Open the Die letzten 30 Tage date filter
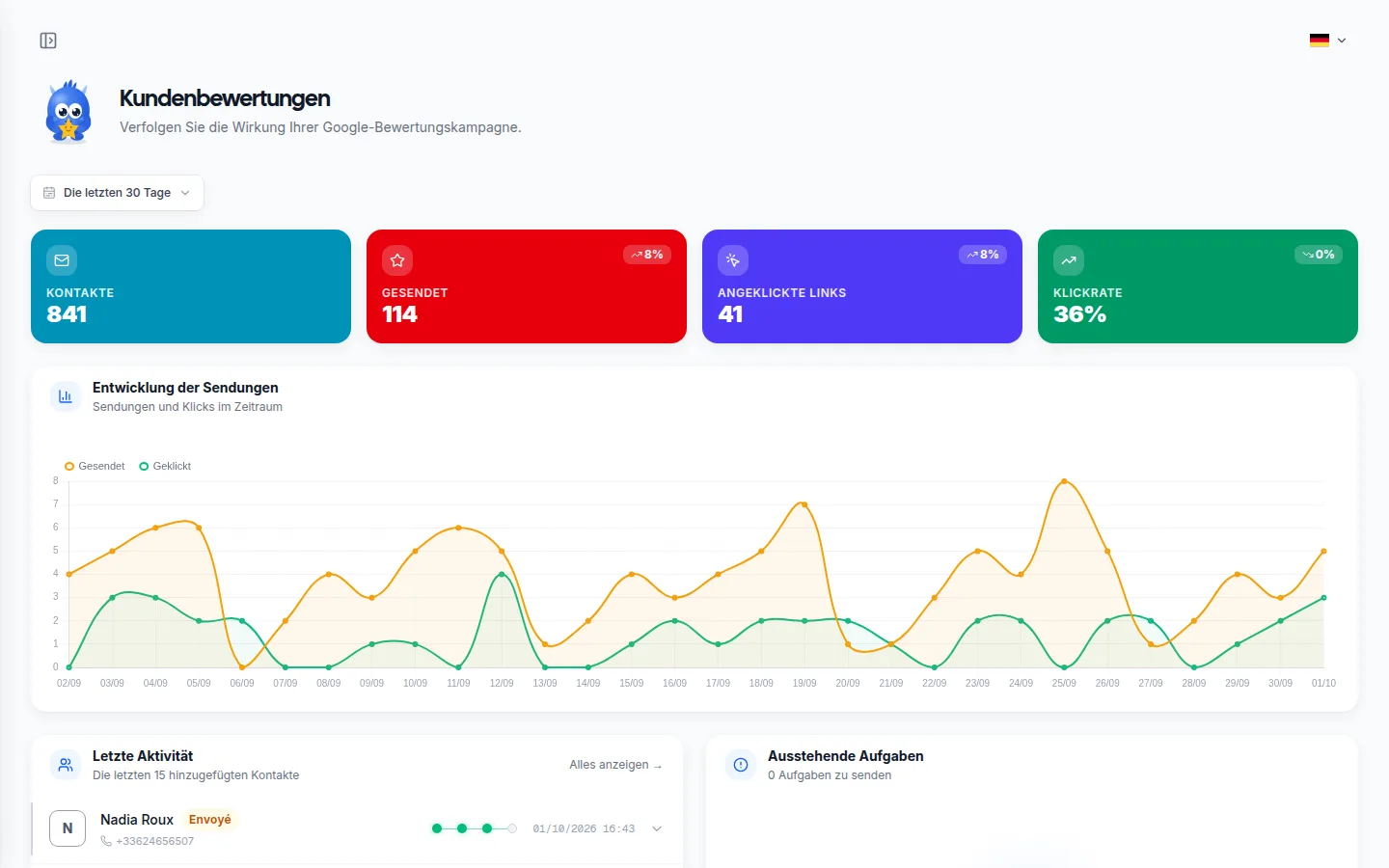Viewport: 1389px width, 868px height. click(117, 193)
